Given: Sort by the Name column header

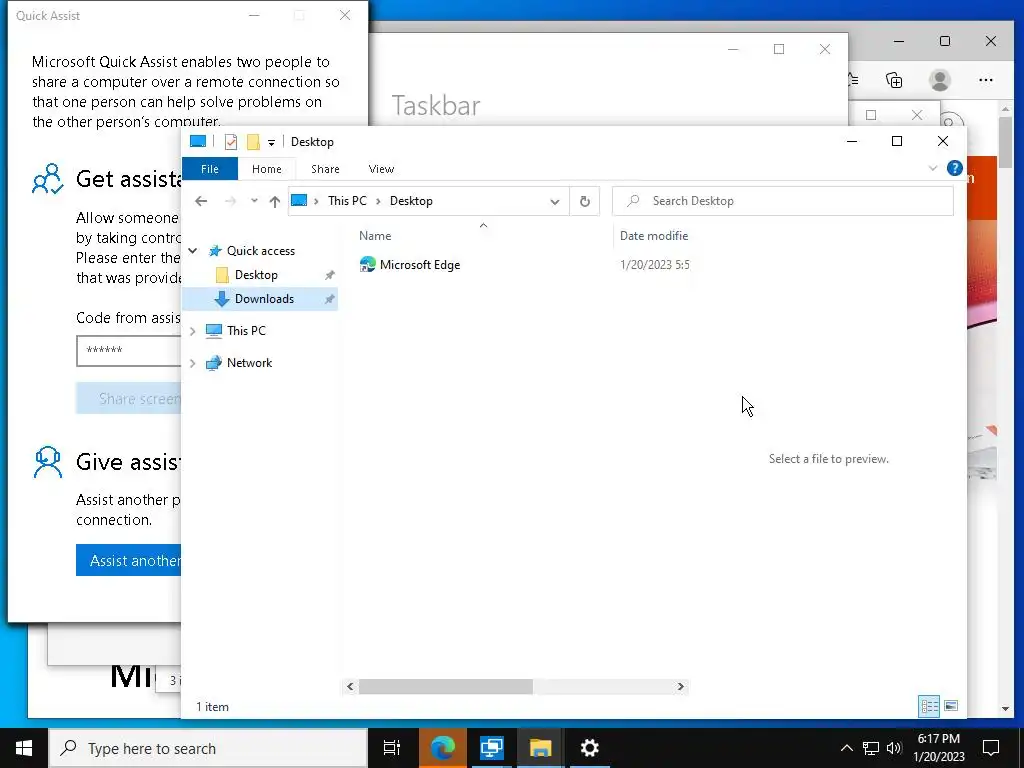Looking at the screenshot, I should (x=375, y=236).
